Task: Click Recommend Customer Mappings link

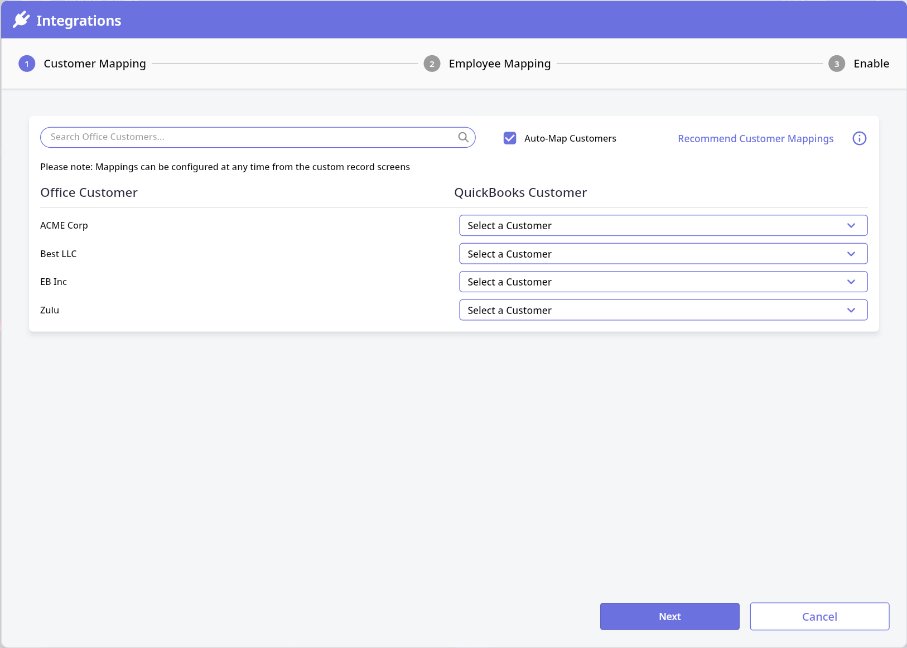Action: [755, 138]
